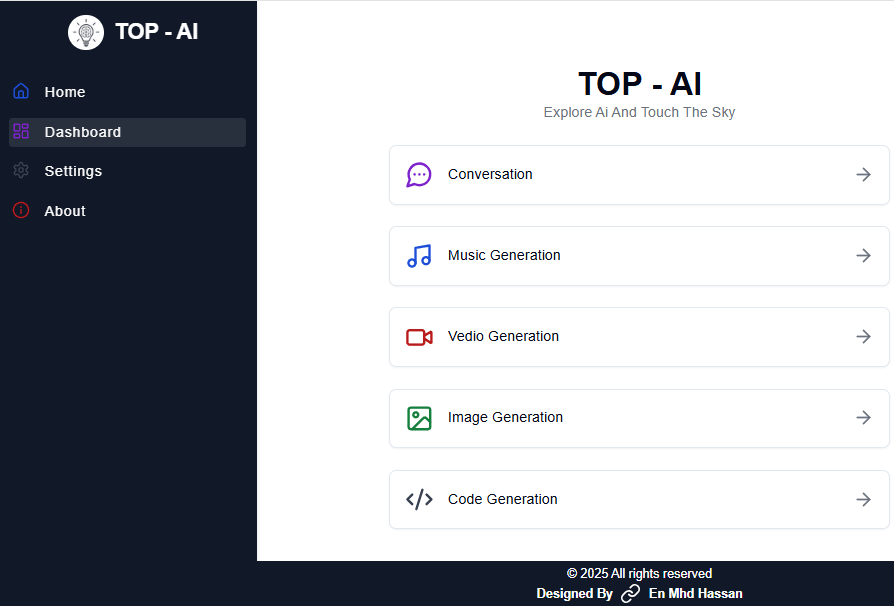Screen dimensions: 894x606
Task: Open Settings from the sidebar menu
Action: coord(73,171)
